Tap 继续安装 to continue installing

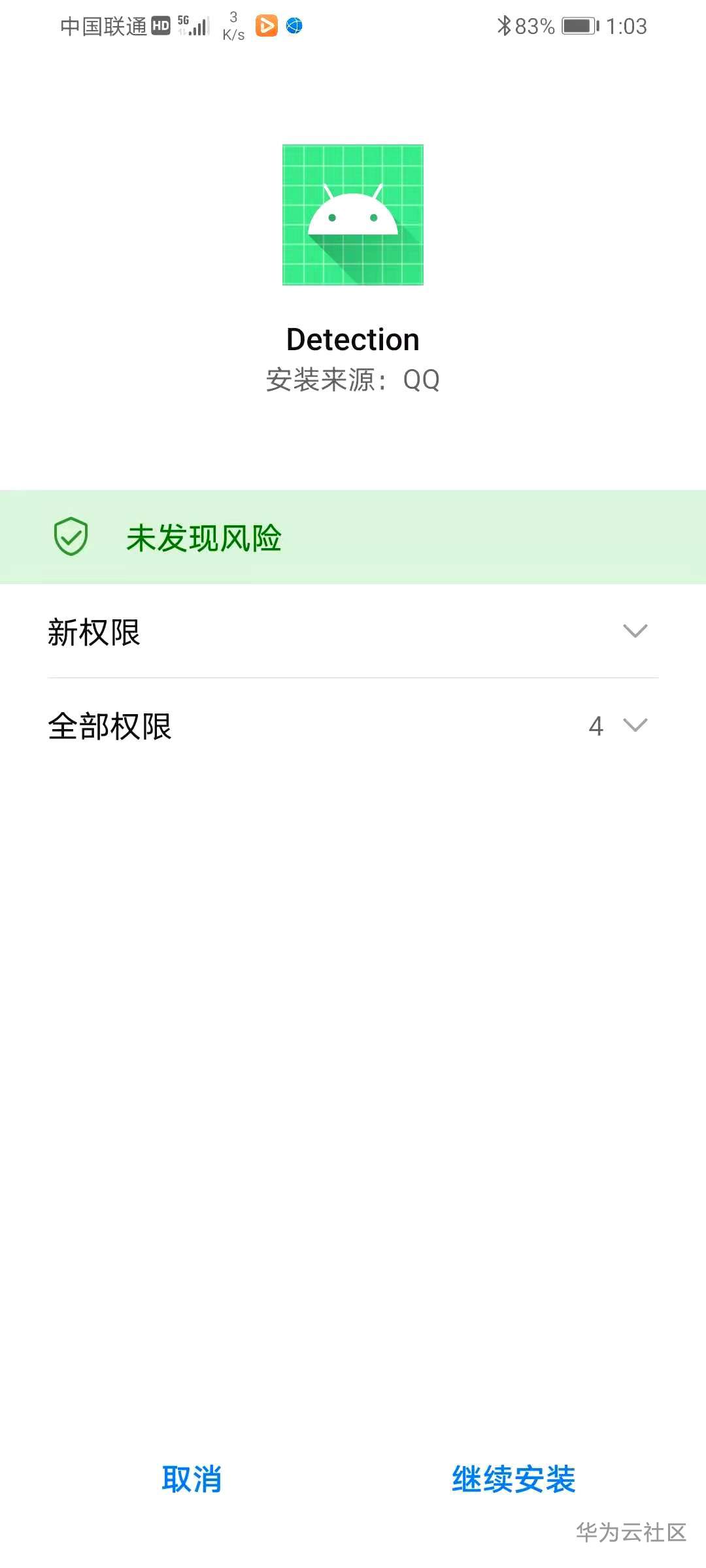click(514, 1479)
